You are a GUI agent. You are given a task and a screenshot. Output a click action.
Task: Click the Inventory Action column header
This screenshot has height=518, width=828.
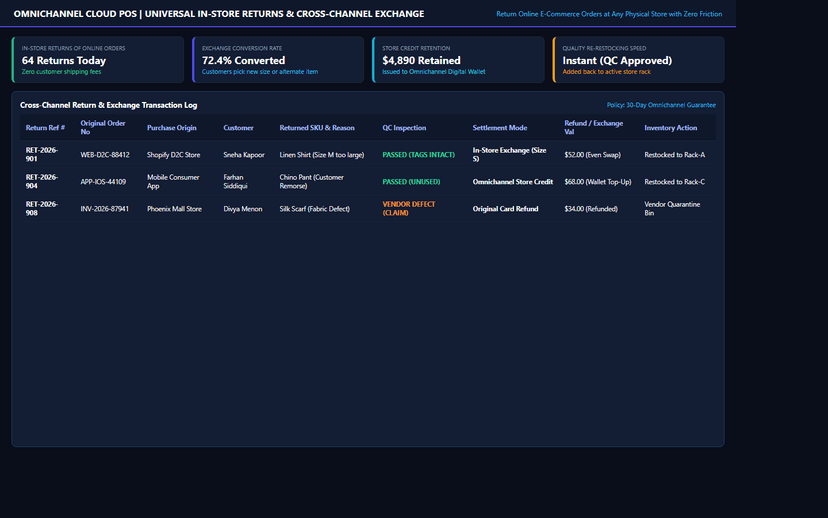pyautogui.click(x=671, y=128)
